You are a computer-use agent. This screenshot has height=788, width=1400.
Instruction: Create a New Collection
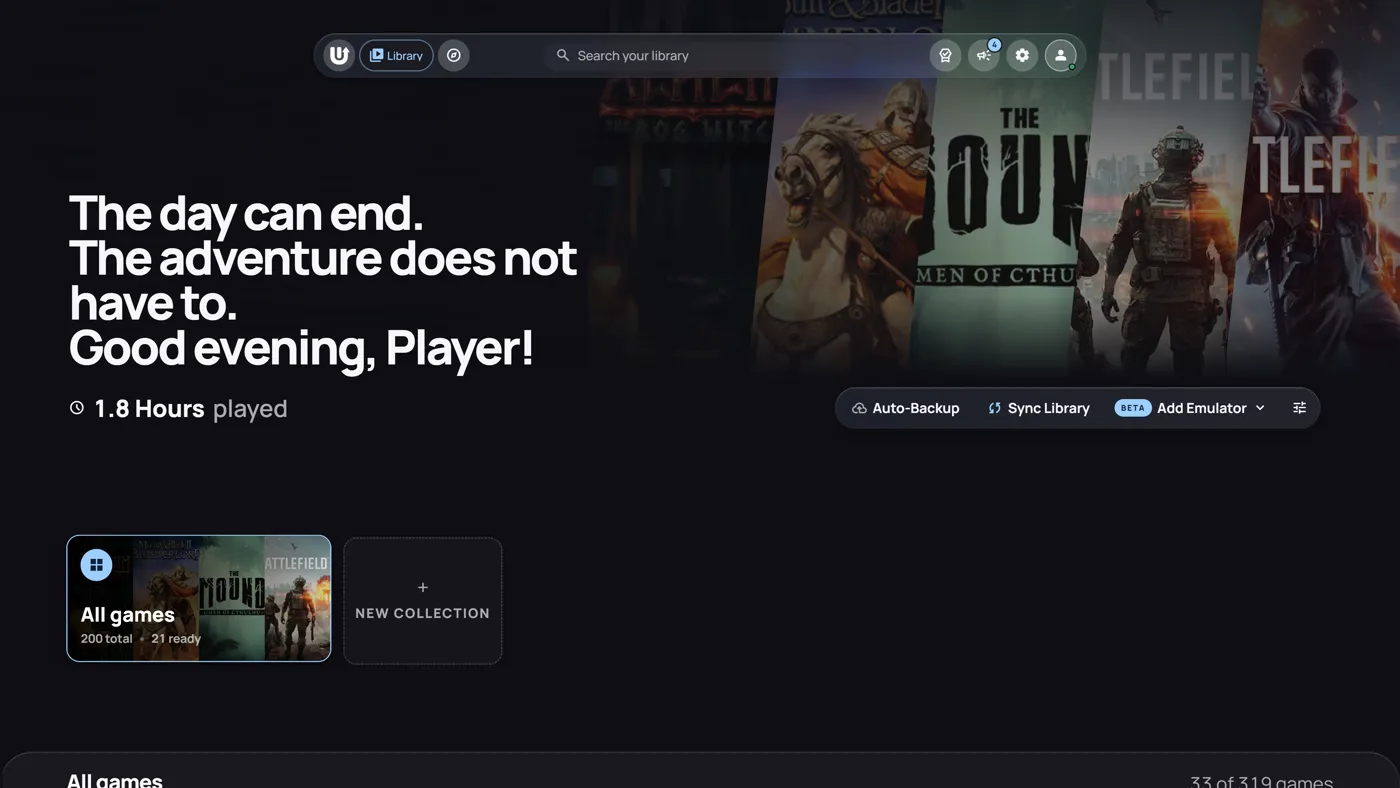[x=423, y=600]
